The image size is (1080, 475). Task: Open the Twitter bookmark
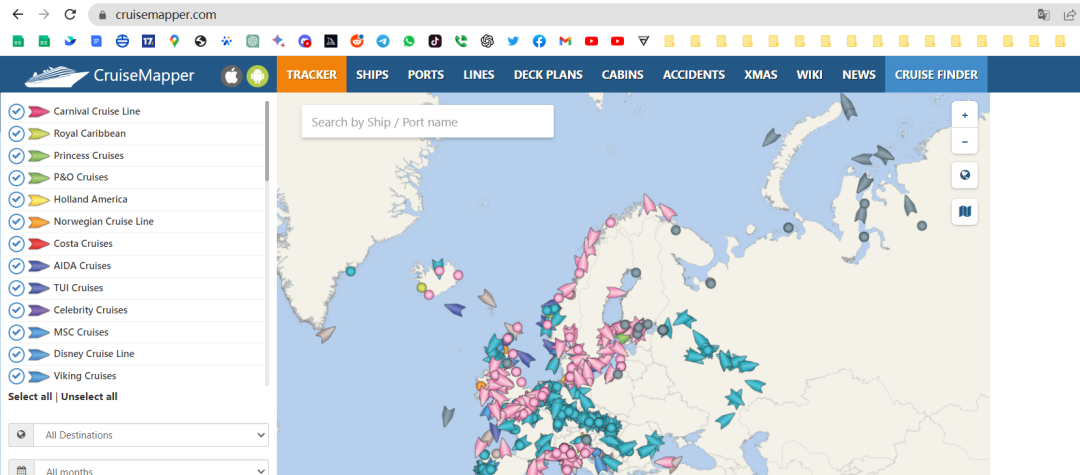coord(513,41)
